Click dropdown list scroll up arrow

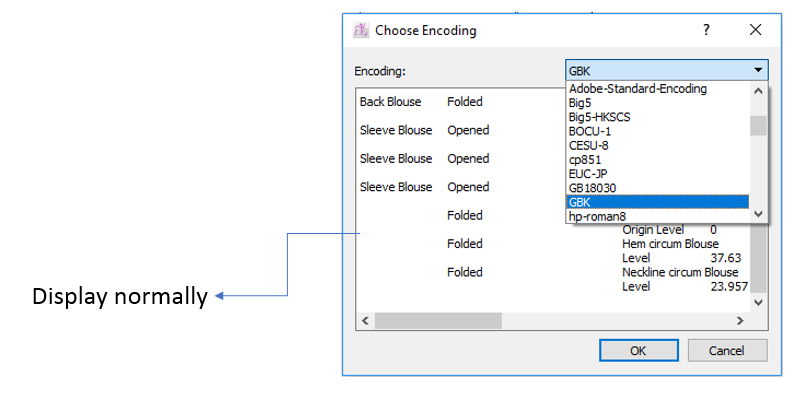pos(758,91)
